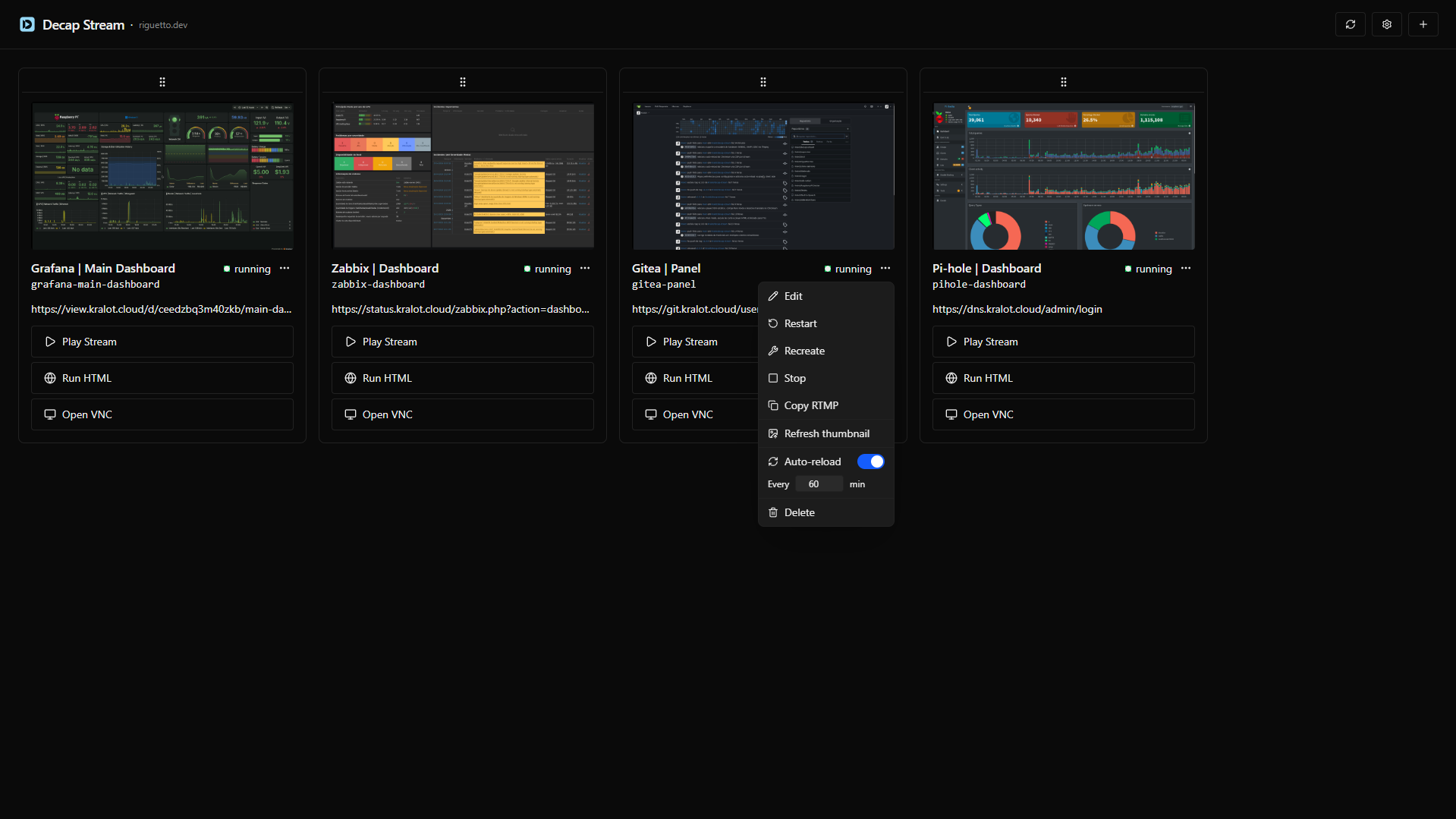This screenshot has width=1456, height=819.
Task: Select Stop from the context menu
Action: (x=794, y=377)
